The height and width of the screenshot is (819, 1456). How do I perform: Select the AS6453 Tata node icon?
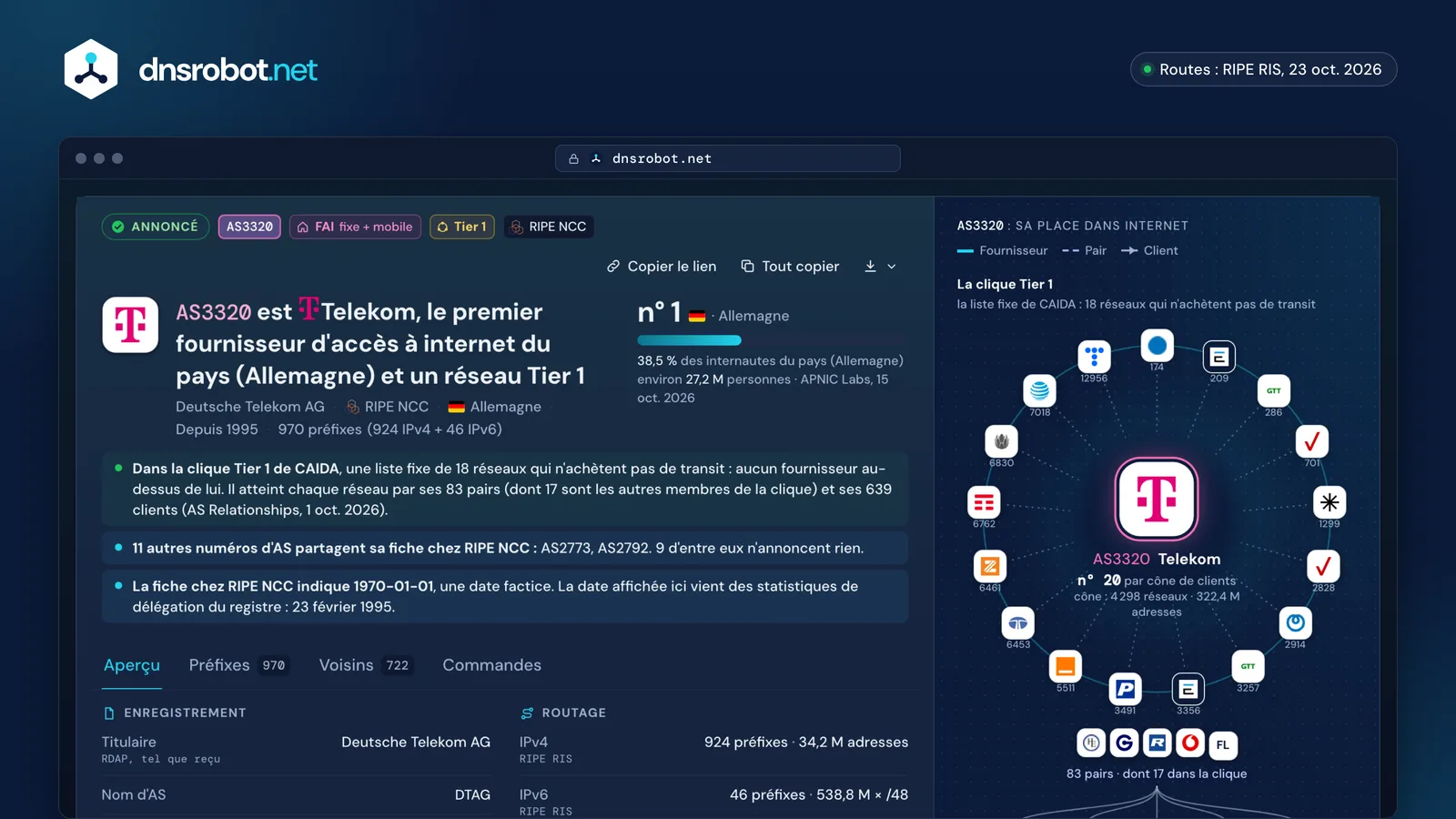pos(1018,623)
